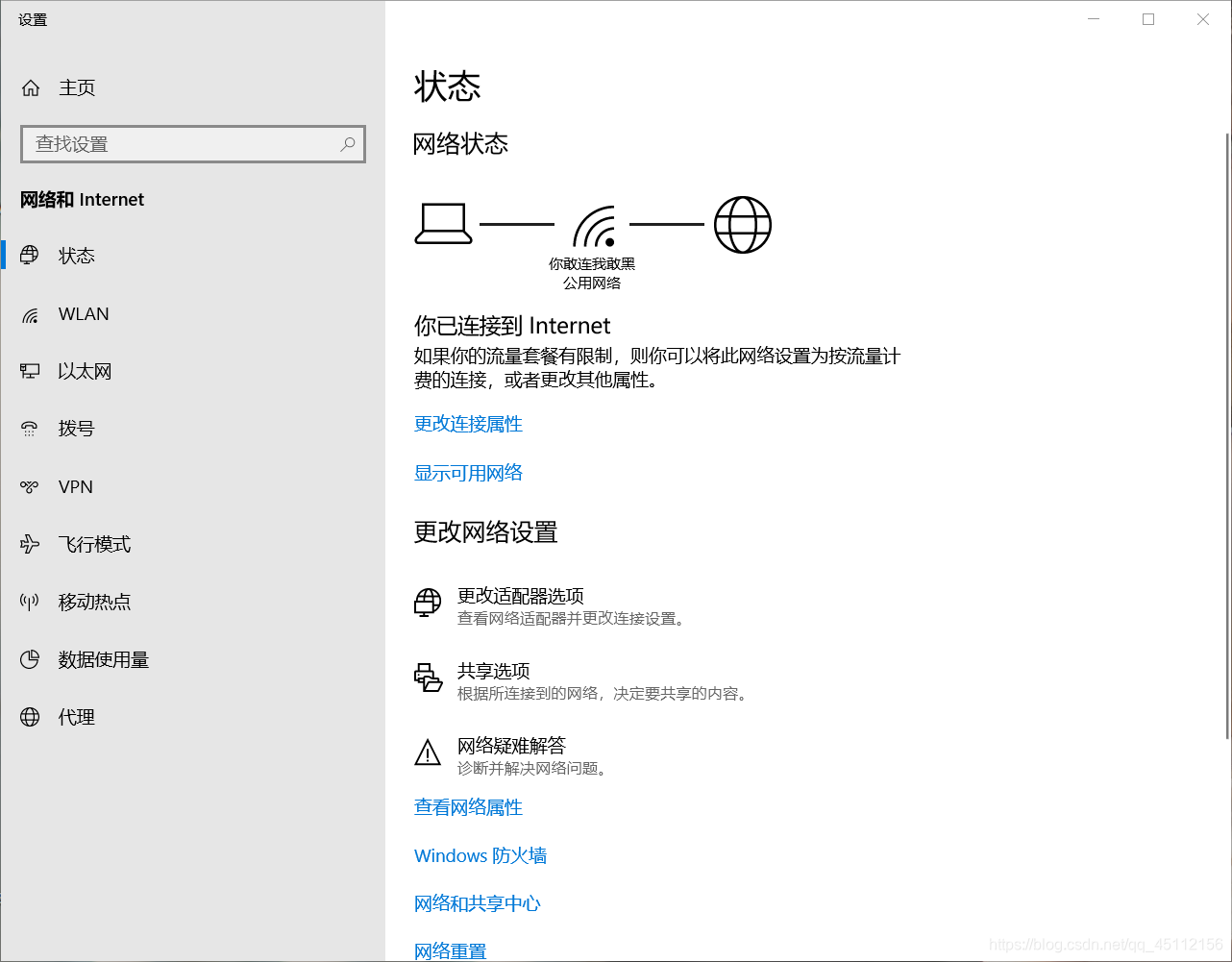
Task: Open the Windows 防火墙 link
Action: tap(480, 855)
